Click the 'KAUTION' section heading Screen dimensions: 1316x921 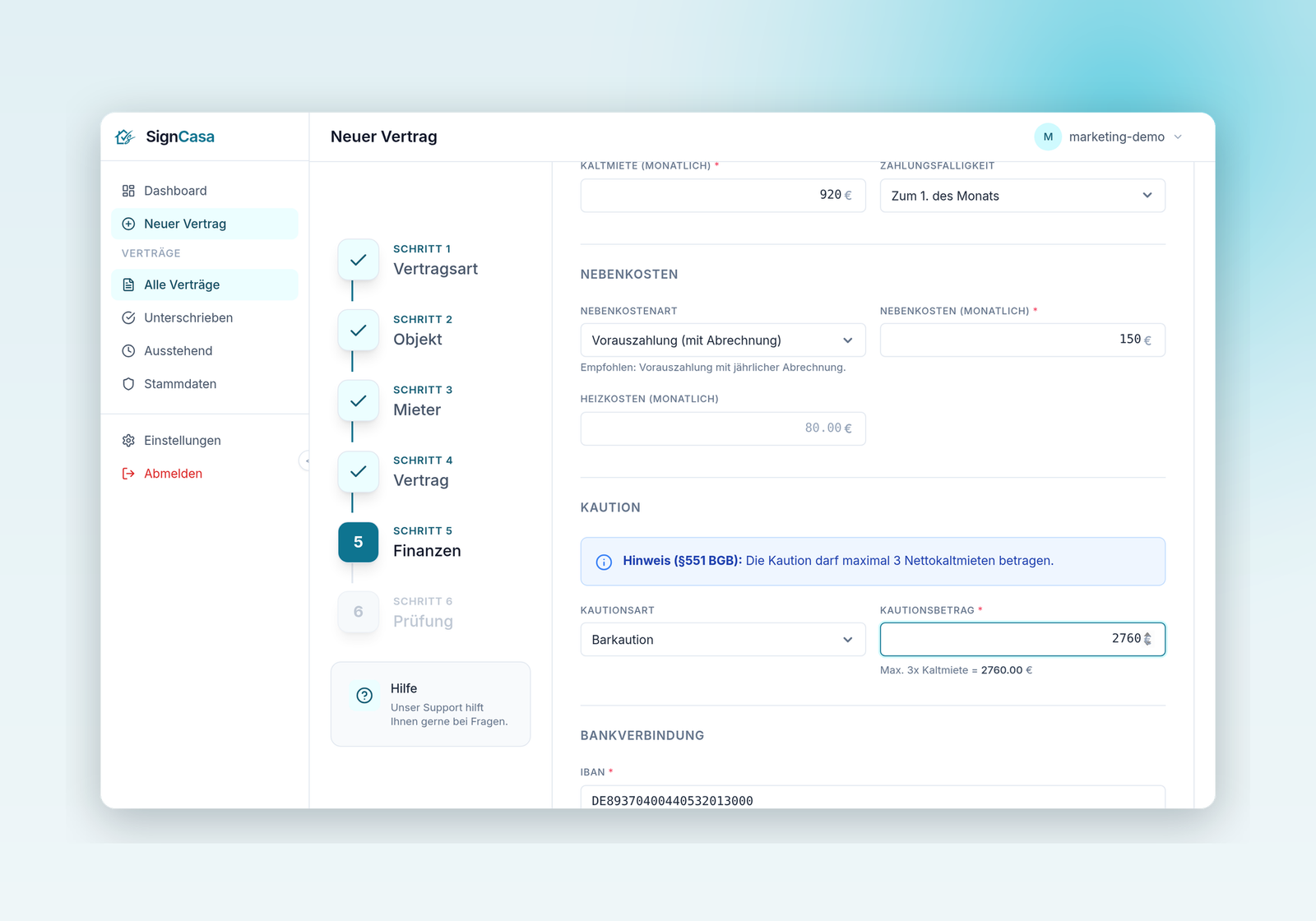(x=610, y=507)
